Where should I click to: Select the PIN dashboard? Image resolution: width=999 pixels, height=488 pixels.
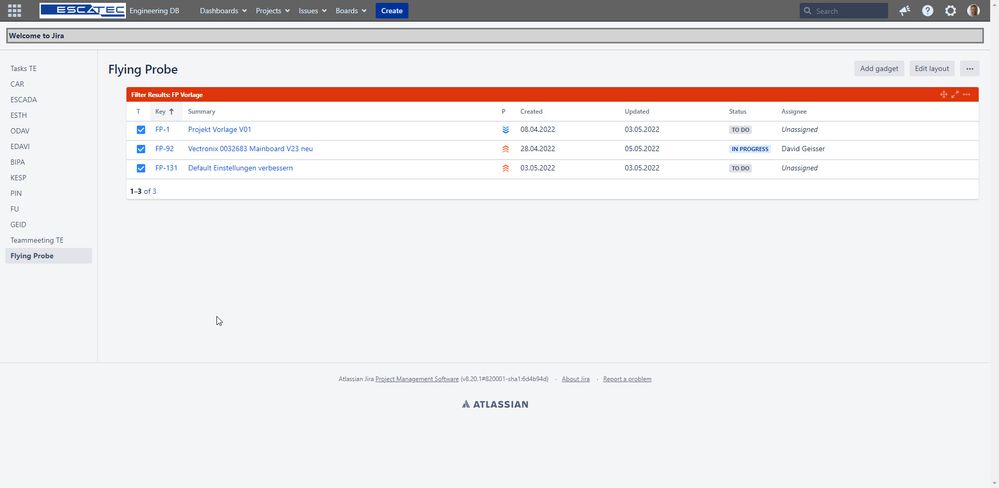pos(48,193)
